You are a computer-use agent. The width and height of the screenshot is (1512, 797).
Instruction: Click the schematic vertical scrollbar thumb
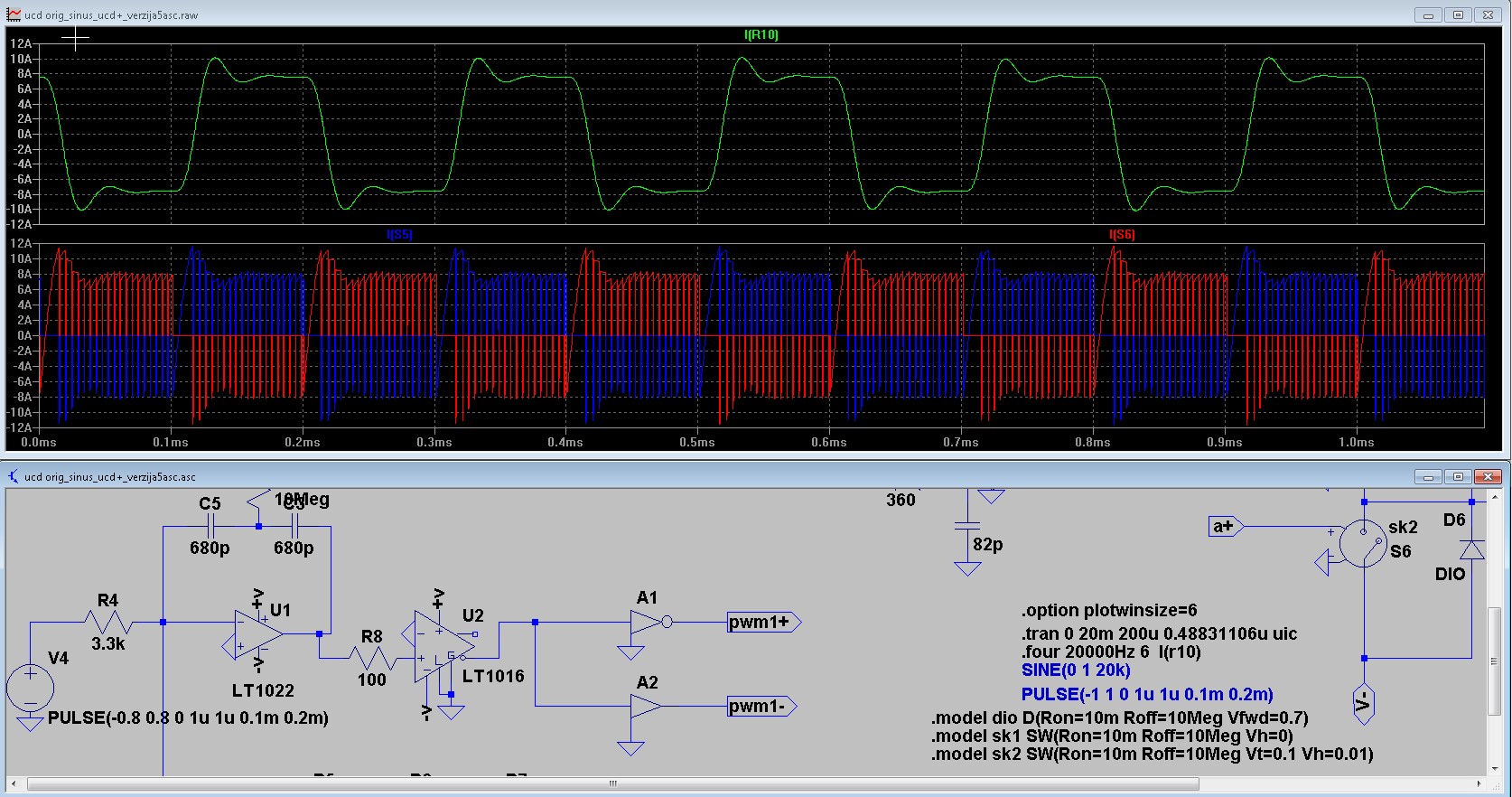pyautogui.click(x=1495, y=661)
